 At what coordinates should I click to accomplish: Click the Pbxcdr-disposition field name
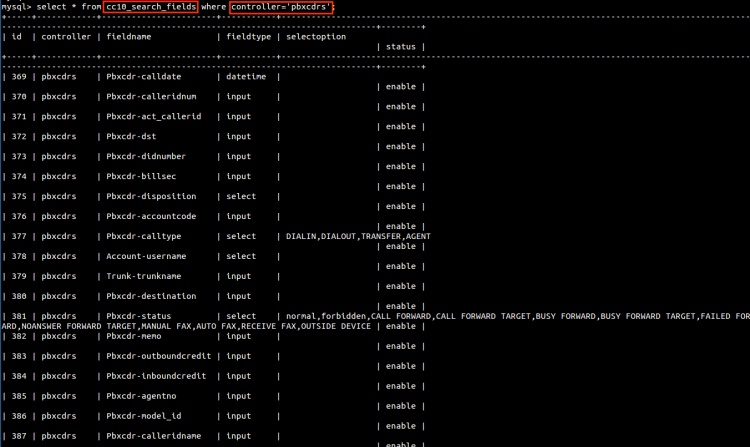152,197
